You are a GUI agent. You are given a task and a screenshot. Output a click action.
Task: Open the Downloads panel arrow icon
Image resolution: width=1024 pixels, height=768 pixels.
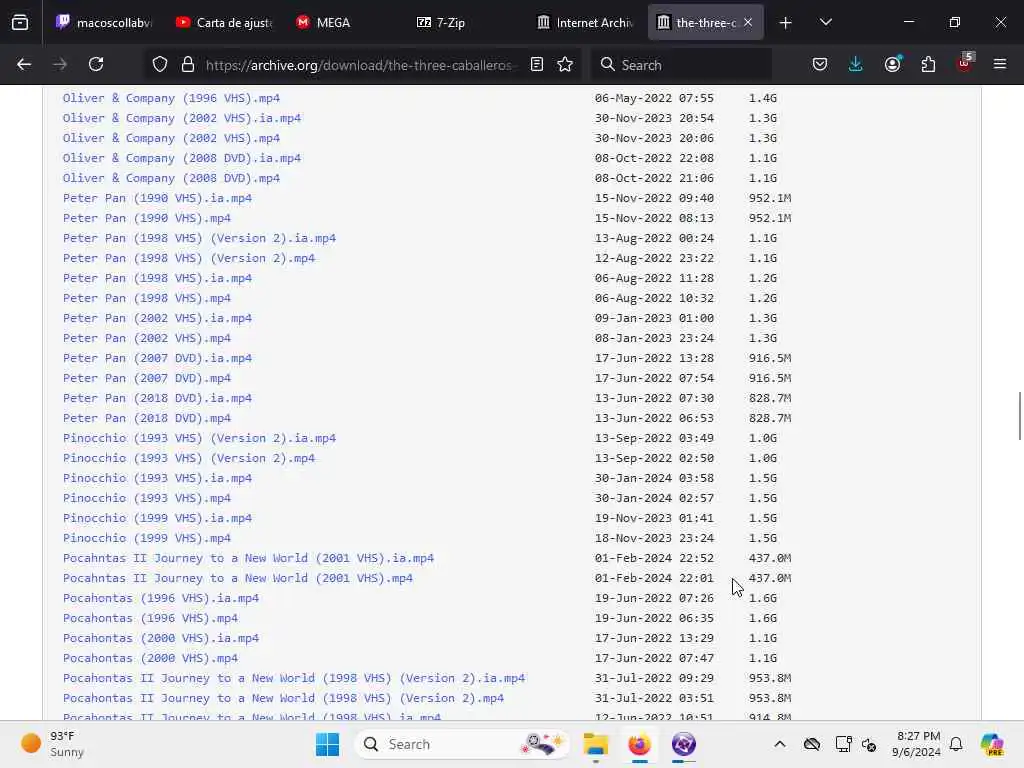click(856, 65)
